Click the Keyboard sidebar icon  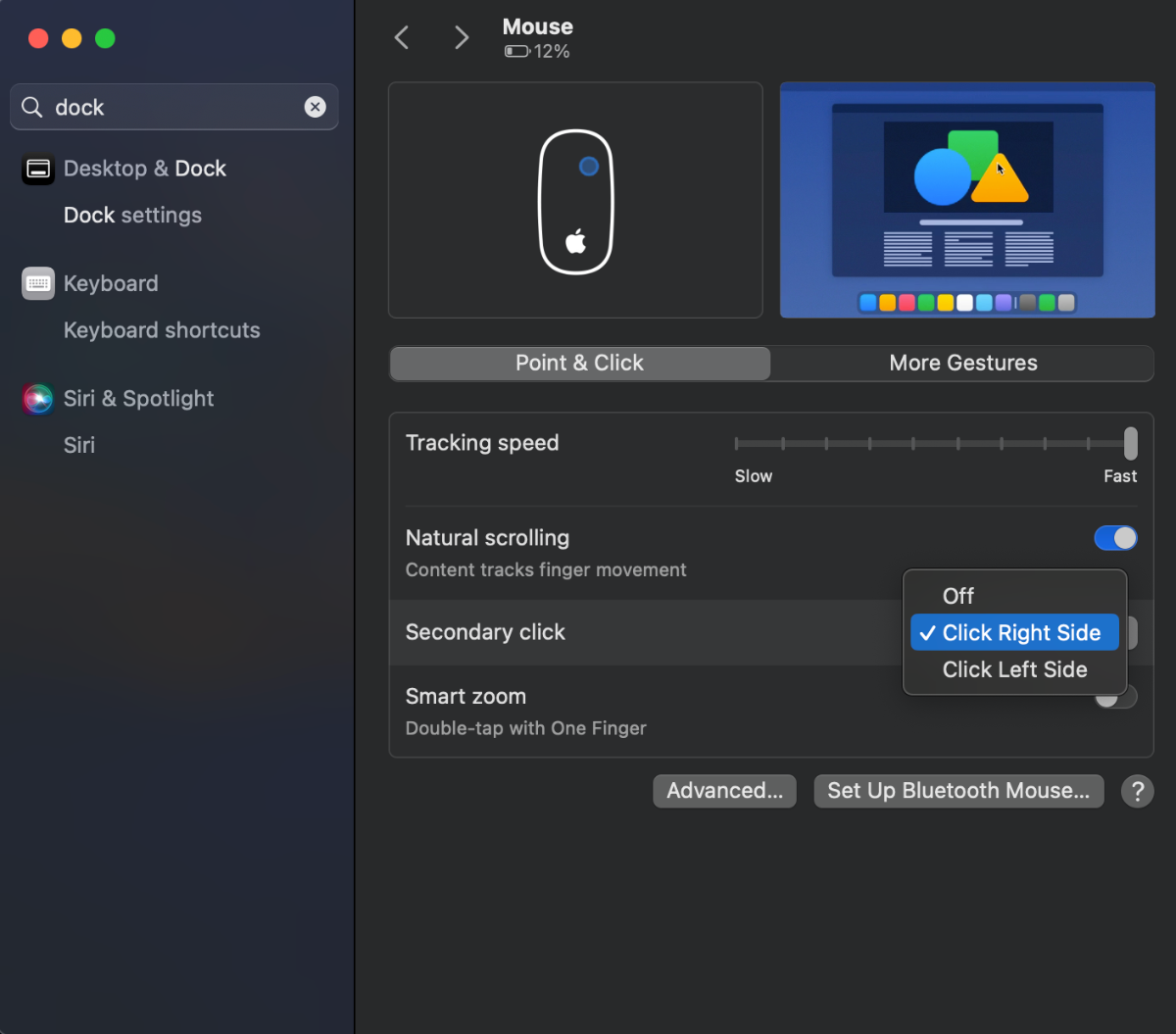point(38,283)
